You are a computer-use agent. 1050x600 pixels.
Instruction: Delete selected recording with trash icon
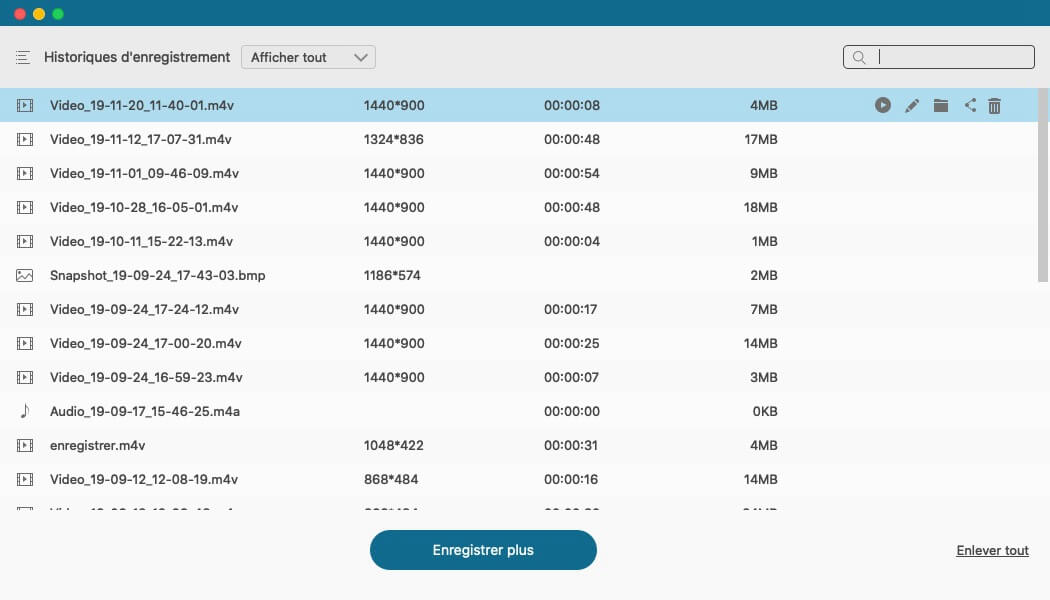(x=994, y=105)
